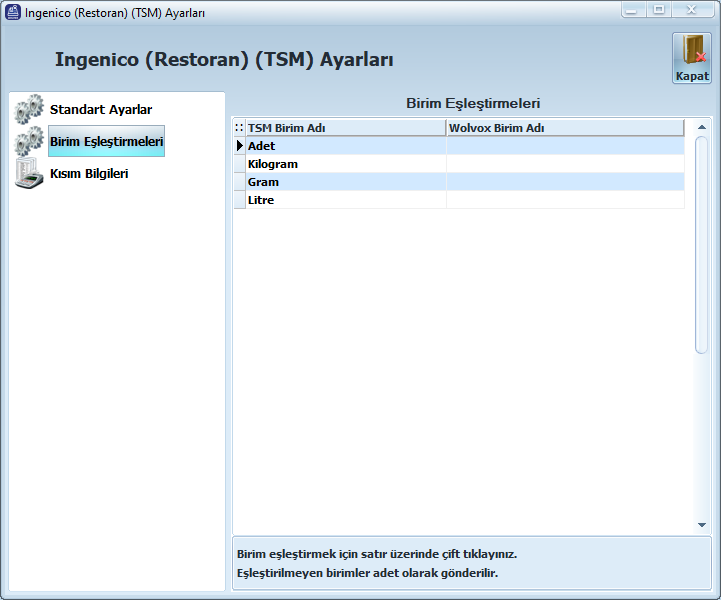The width and height of the screenshot is (721, 600).
Task: Click the app icon in the title bar
Action: coord(13,11)
